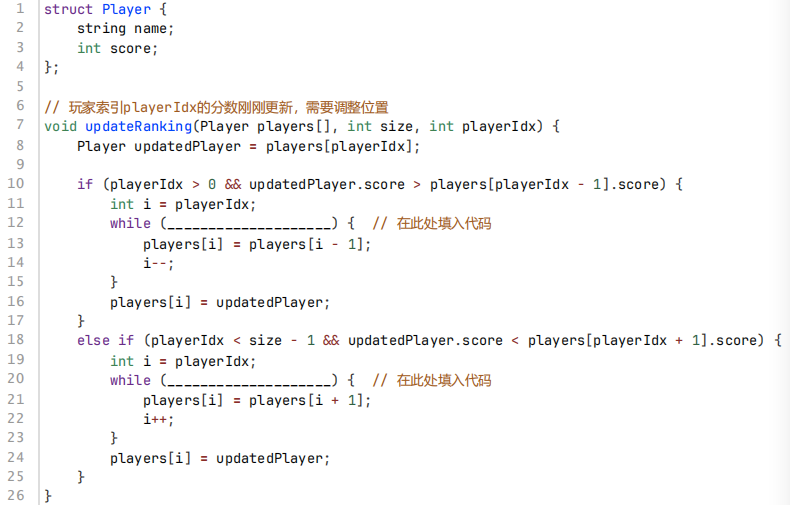
Task: Click 'int i = playerIdx;' on line 19
Action: click(183, 361)
